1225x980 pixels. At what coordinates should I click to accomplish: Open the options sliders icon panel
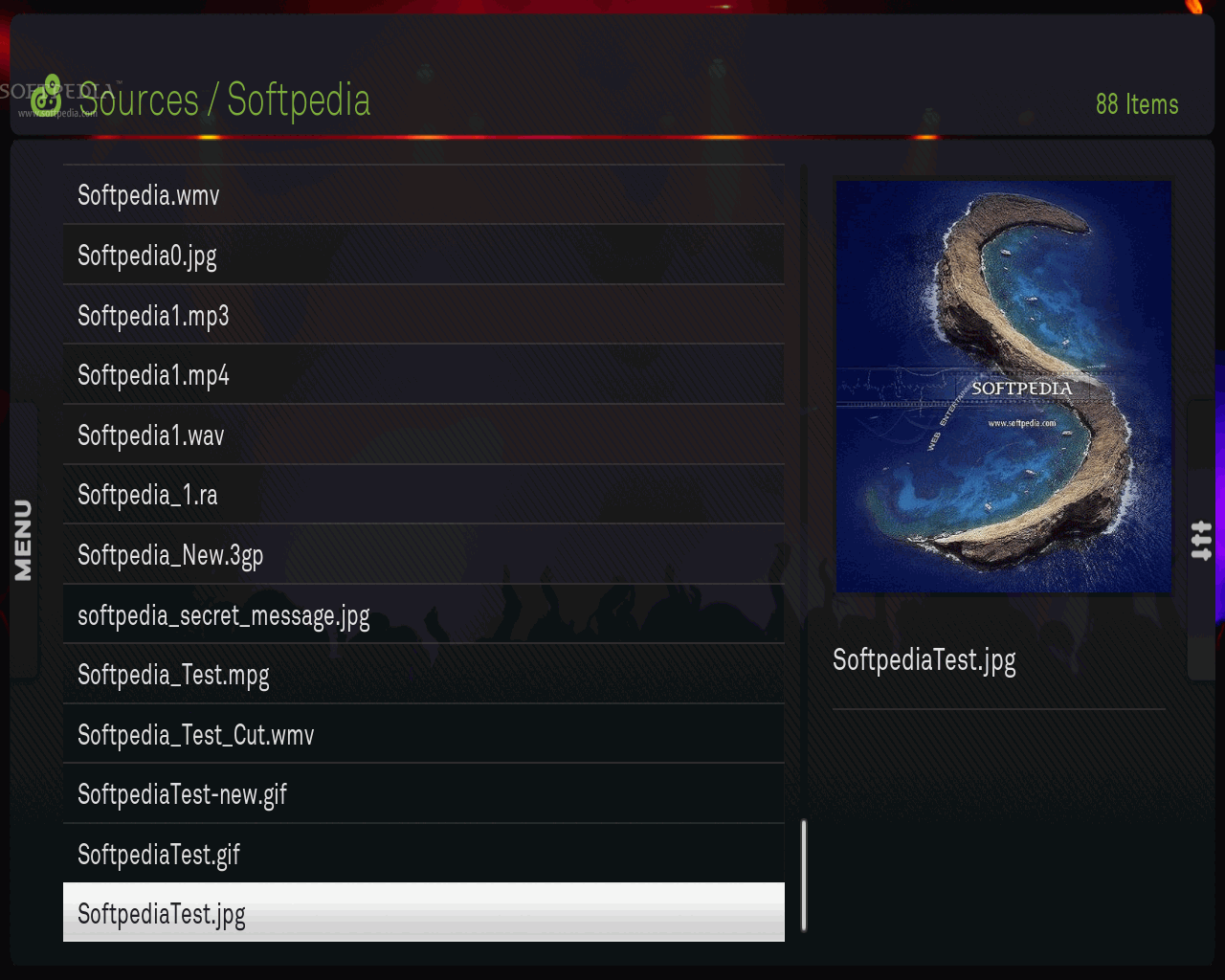[1201, 541]
